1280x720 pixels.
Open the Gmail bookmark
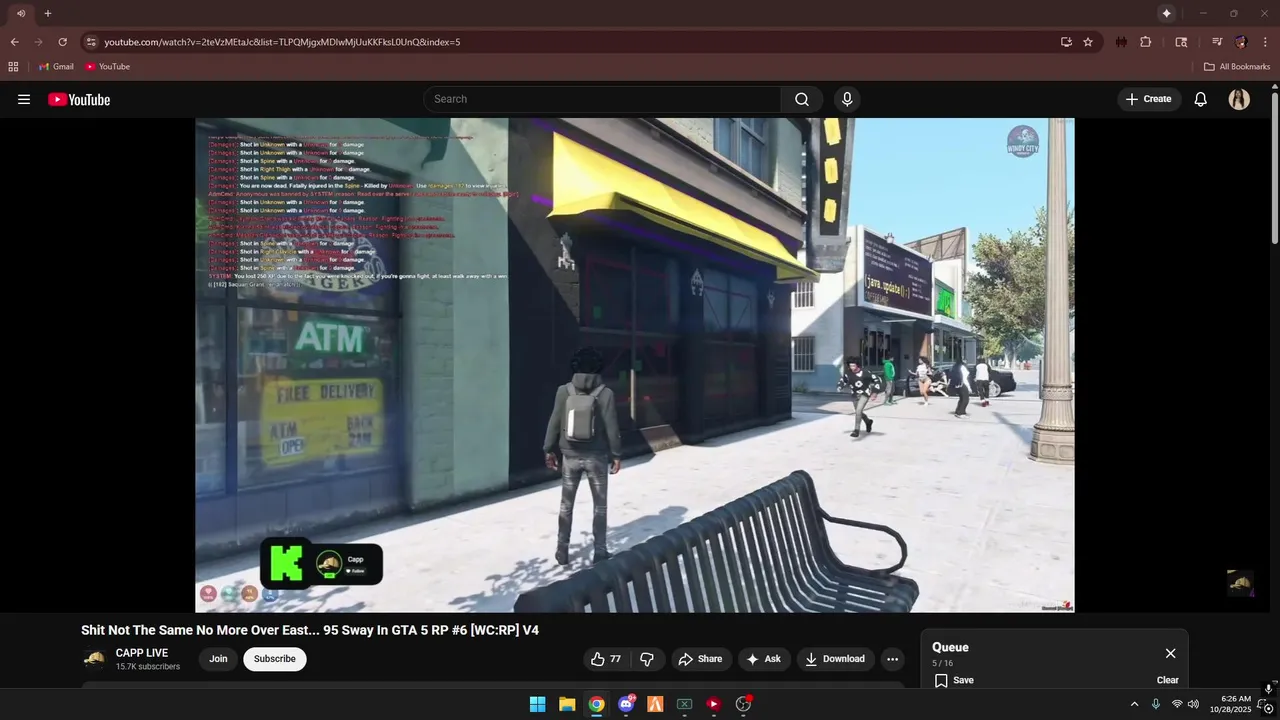[x=56, y=67]
